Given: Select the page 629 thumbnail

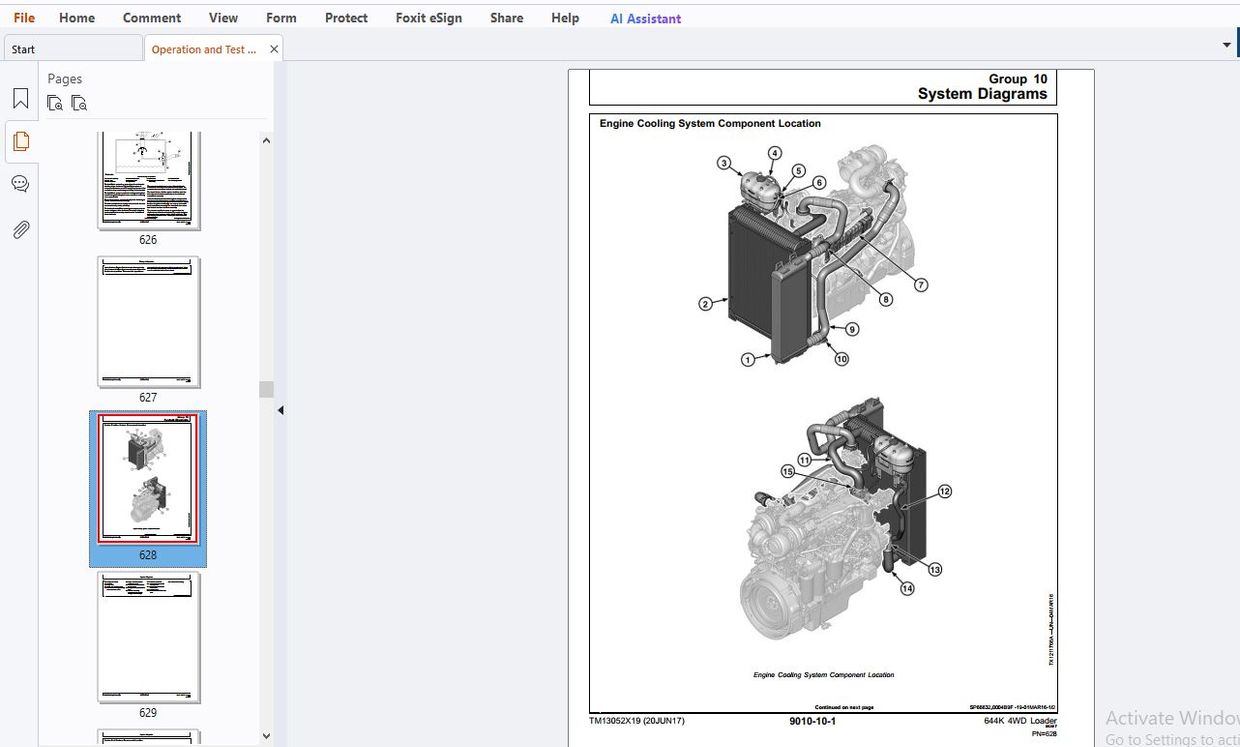Looking at the screenshot, I should [x=148, y=637].
